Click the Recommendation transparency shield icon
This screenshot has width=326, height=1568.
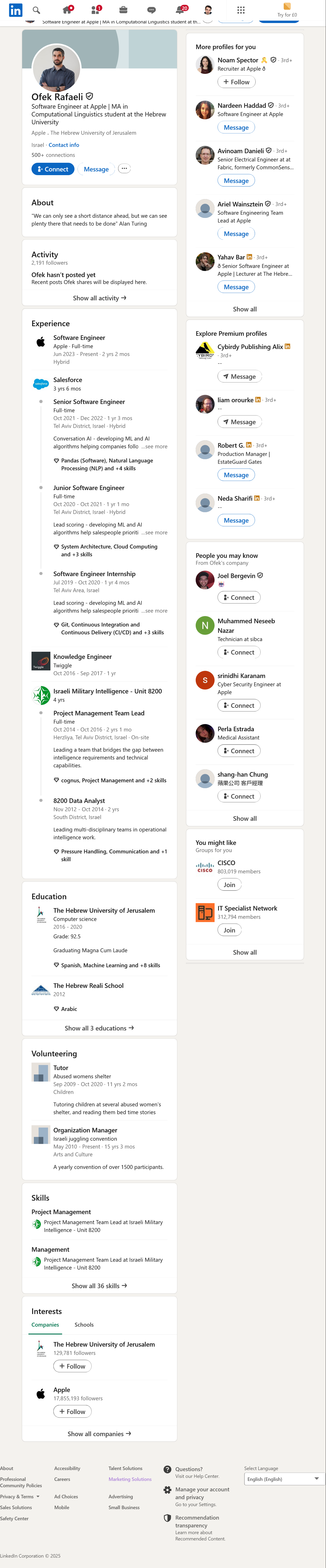167,1518
